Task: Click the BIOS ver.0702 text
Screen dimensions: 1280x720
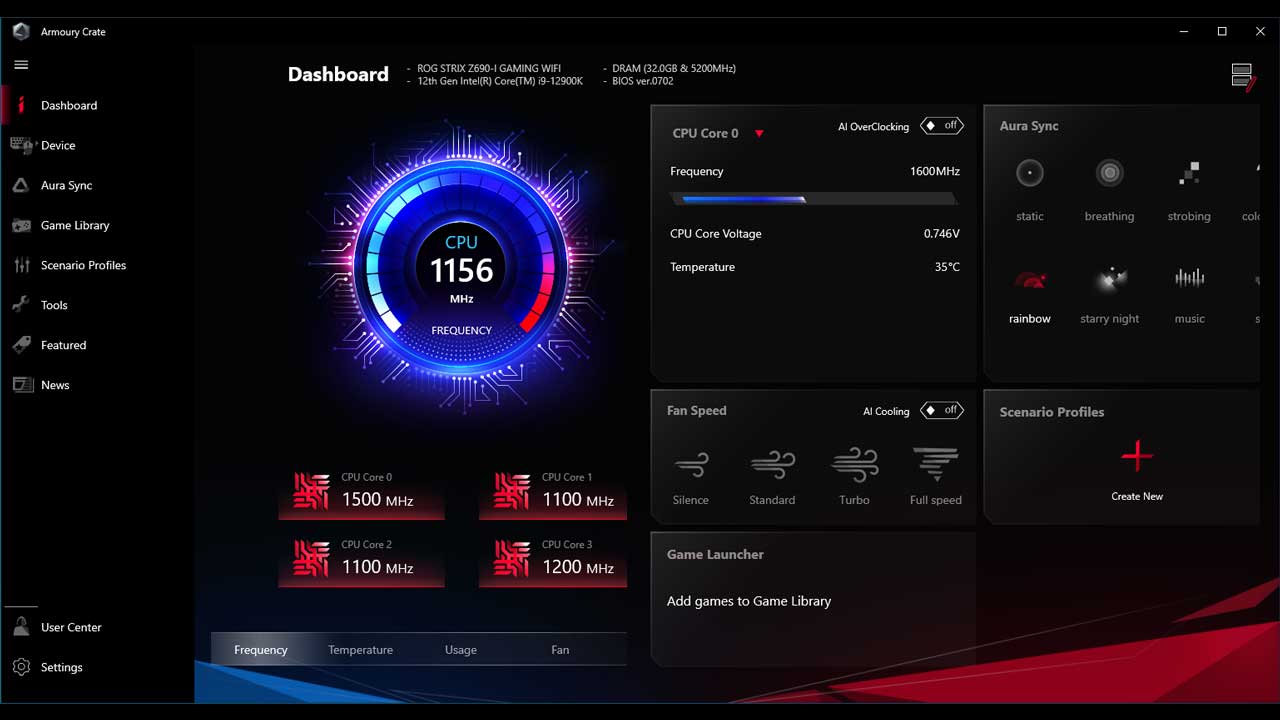Action: click(643, 81)
